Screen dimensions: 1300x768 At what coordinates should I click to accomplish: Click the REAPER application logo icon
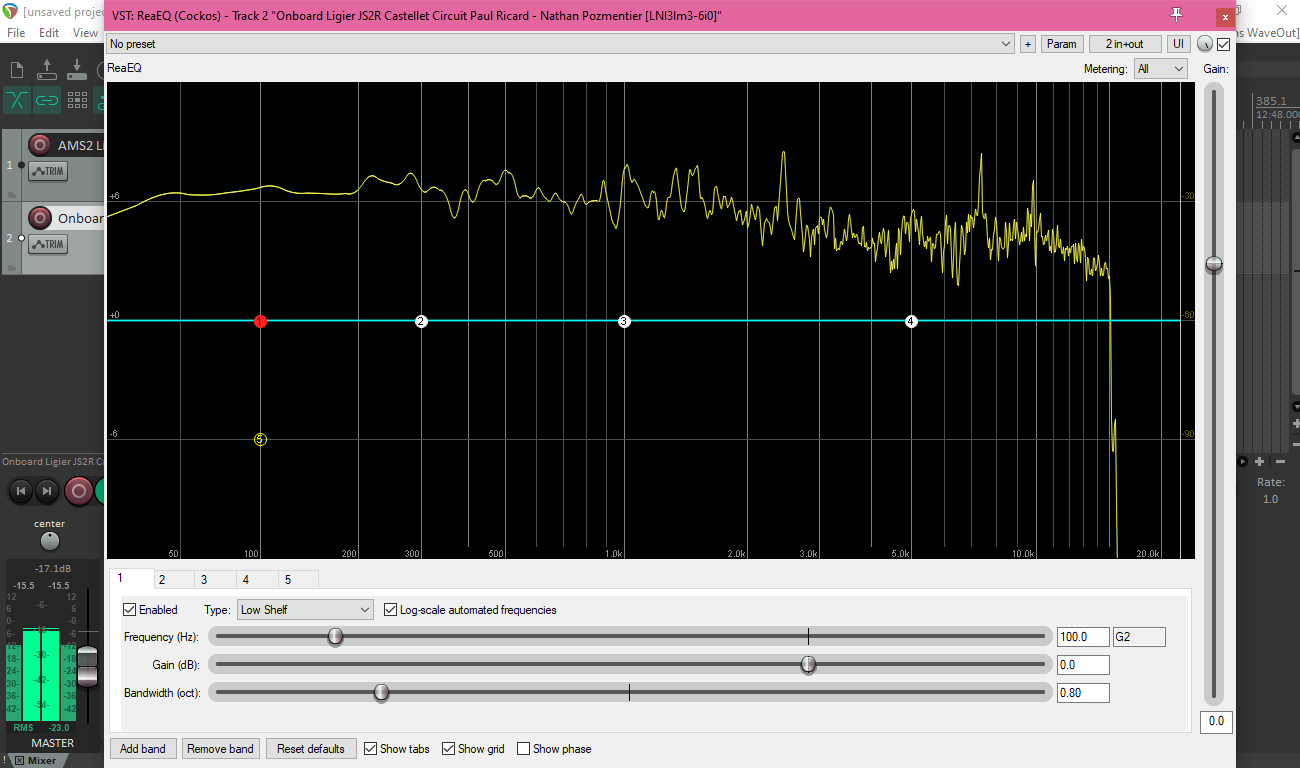(x=10, y=12)
